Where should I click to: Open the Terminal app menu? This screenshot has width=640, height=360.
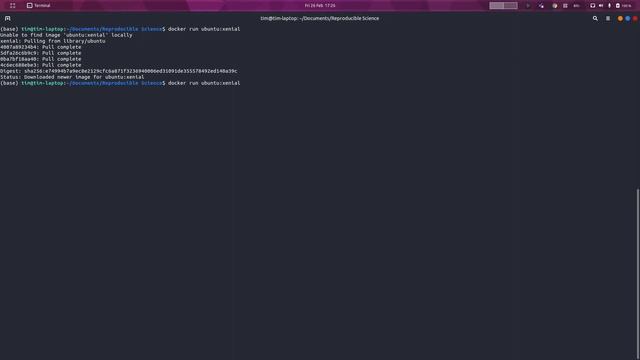(38, 6)
